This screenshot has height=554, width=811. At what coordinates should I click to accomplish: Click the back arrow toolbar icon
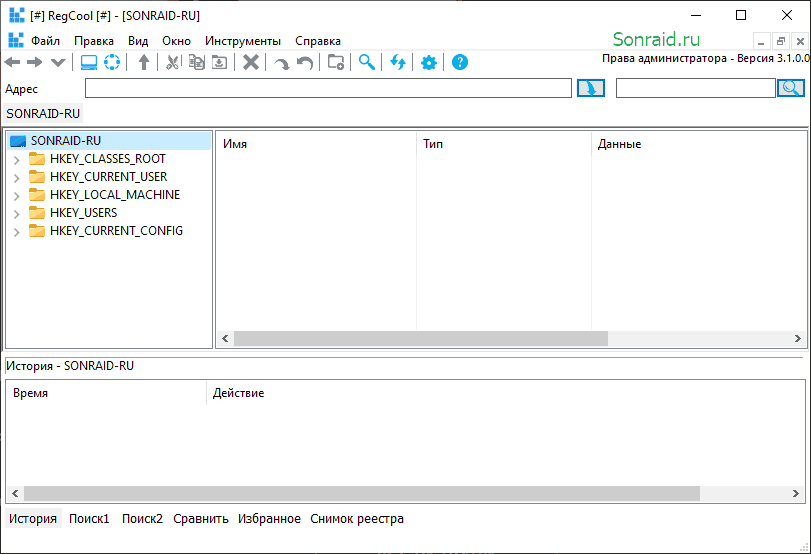click(12, 63)
